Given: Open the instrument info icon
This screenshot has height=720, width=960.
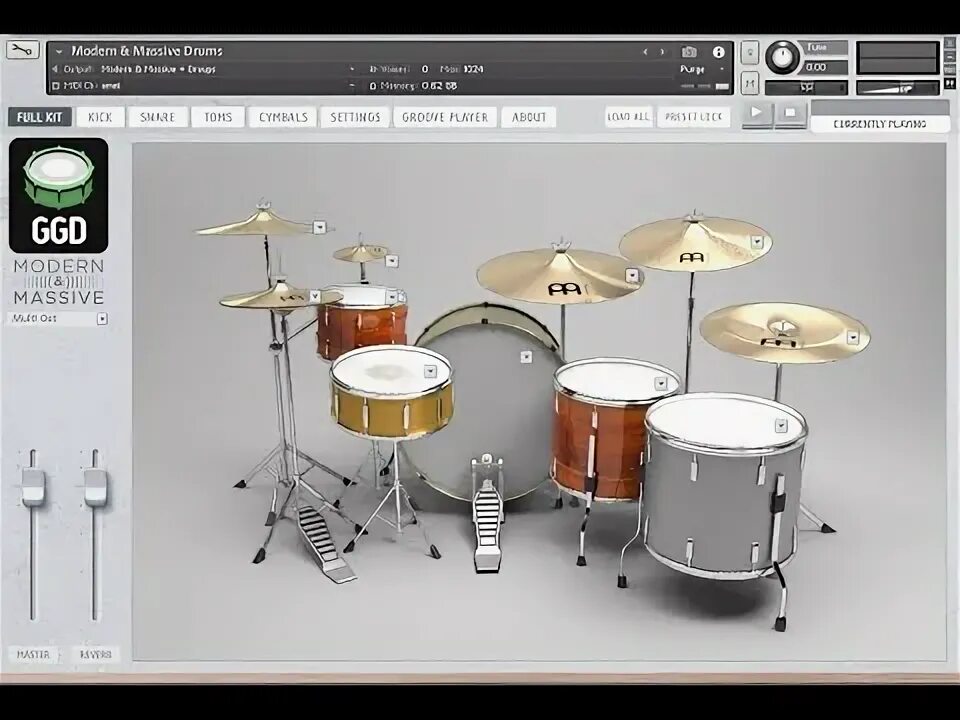Looking at the screenshot, I should [719, 52].
